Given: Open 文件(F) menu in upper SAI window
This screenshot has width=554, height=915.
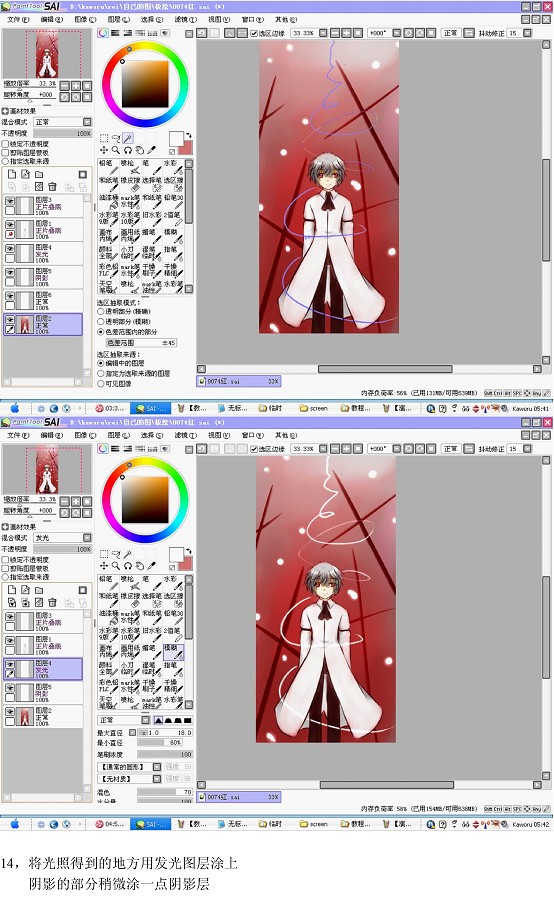Looking at the screenshot, I should 18,19.
